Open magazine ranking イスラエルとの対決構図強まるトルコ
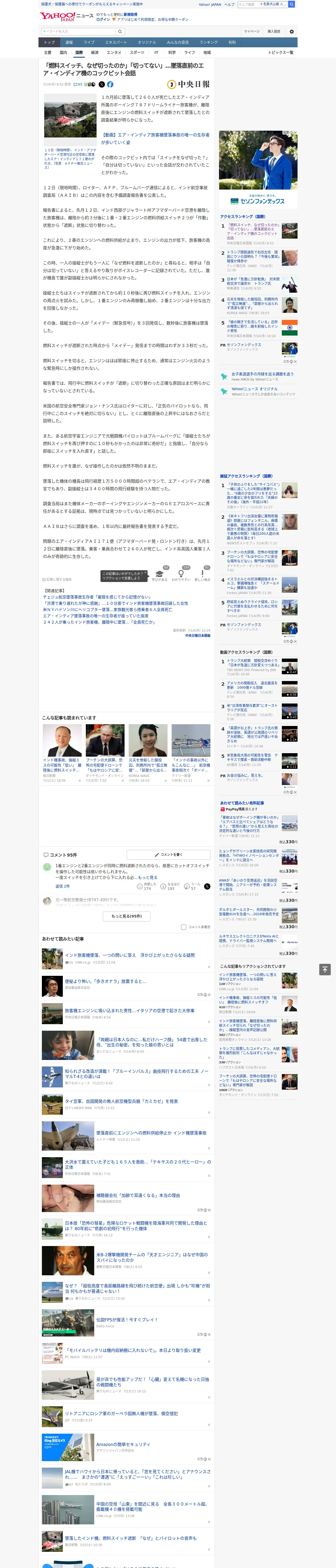 point(253,584)
